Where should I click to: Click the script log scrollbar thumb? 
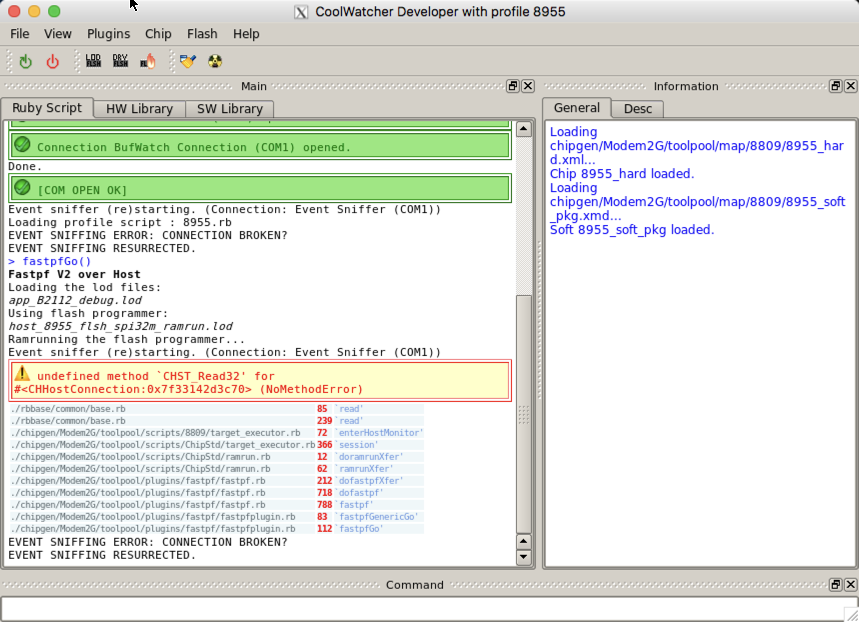(x=524, y=414)
